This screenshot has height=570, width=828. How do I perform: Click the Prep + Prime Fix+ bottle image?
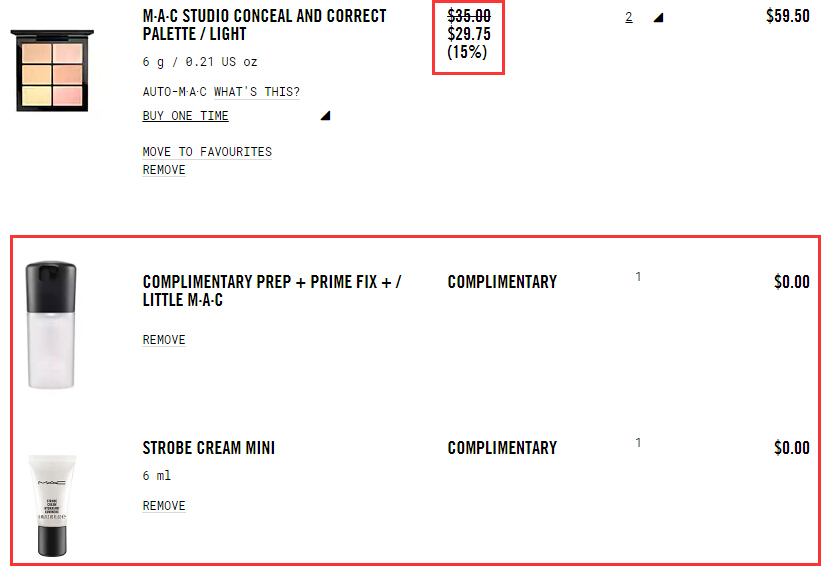[x=50, y=325]
